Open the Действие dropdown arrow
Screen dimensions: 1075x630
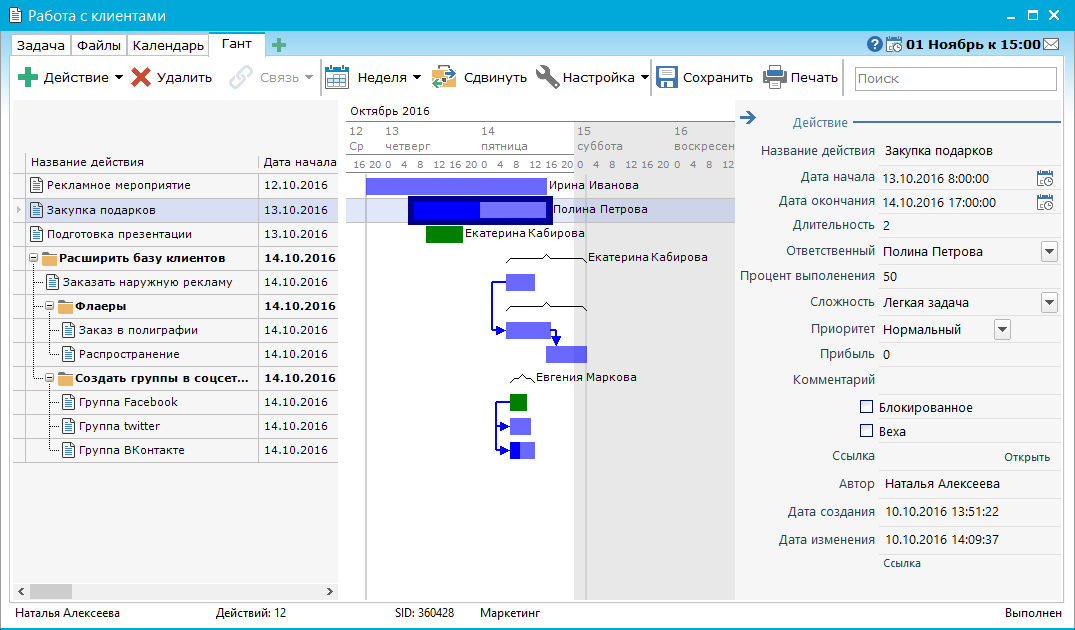[119, 77]
